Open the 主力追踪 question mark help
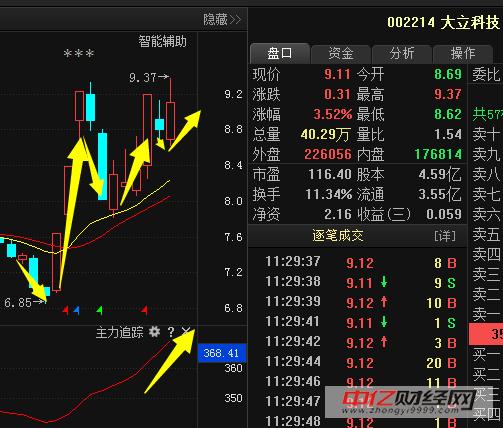Screen dimensions: 503x428 (171, 332)
